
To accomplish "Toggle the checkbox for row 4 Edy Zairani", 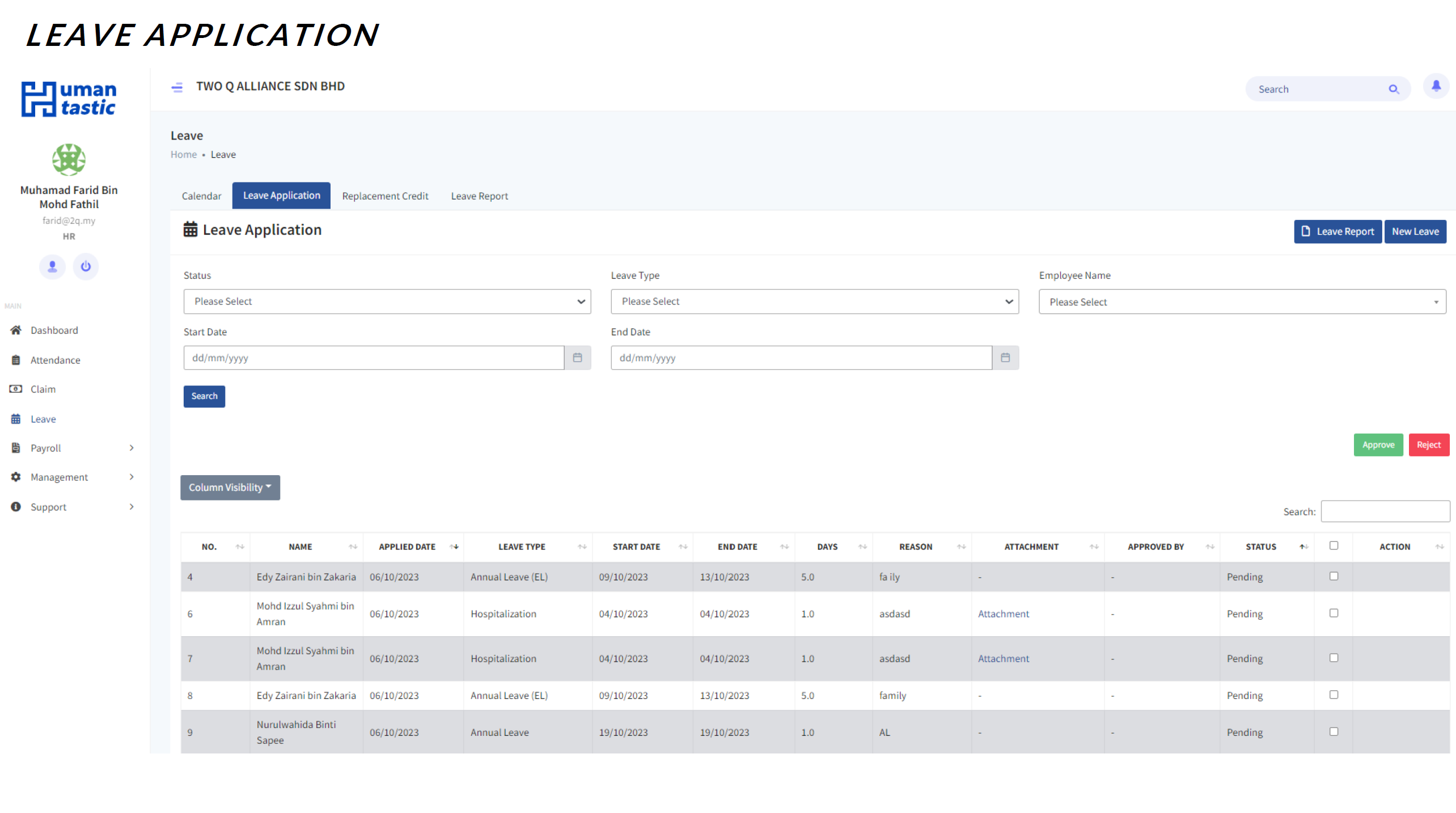I will (x=1334, y=576).
